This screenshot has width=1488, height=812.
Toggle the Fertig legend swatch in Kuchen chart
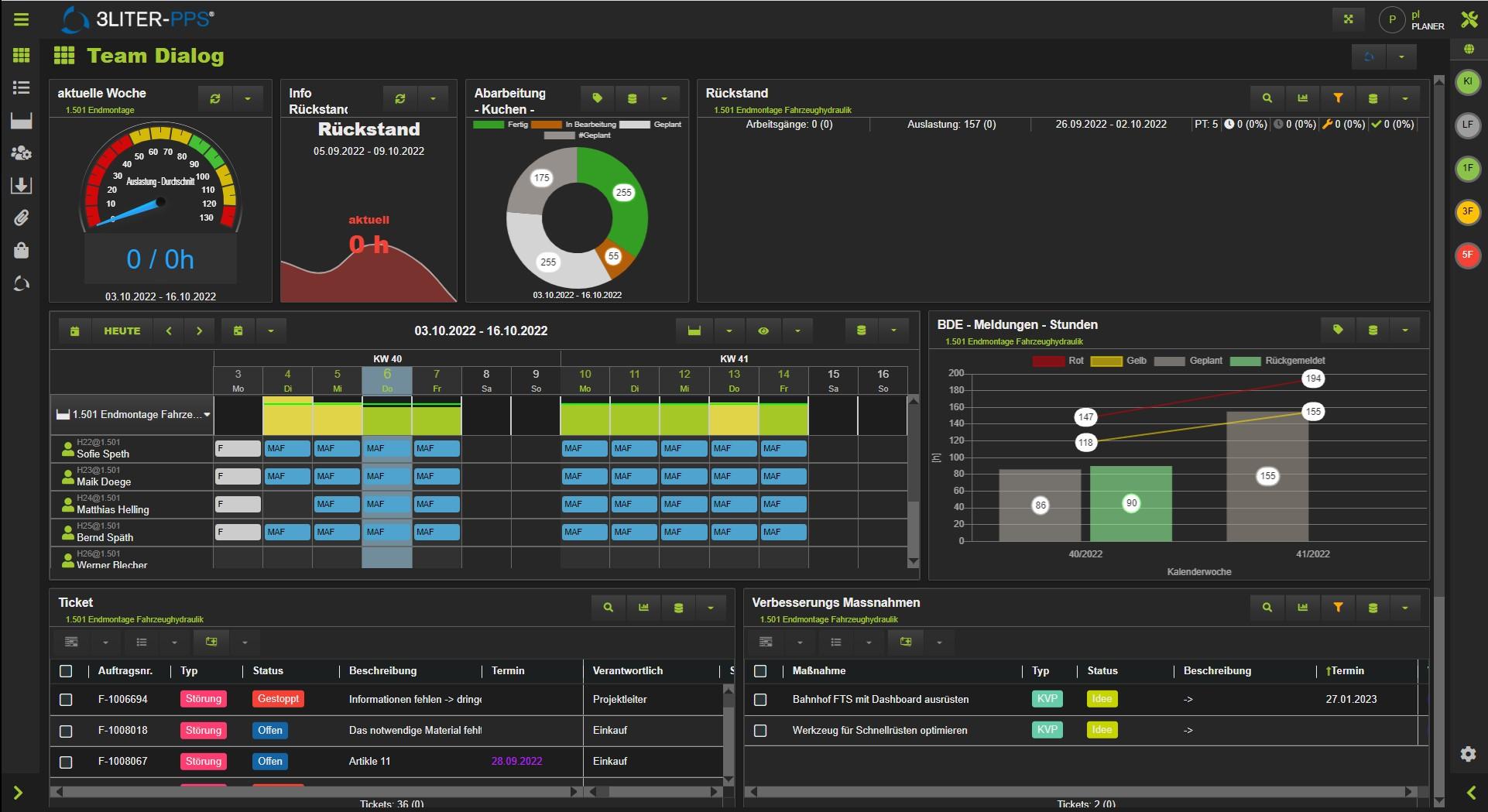(x=489, y=124)
